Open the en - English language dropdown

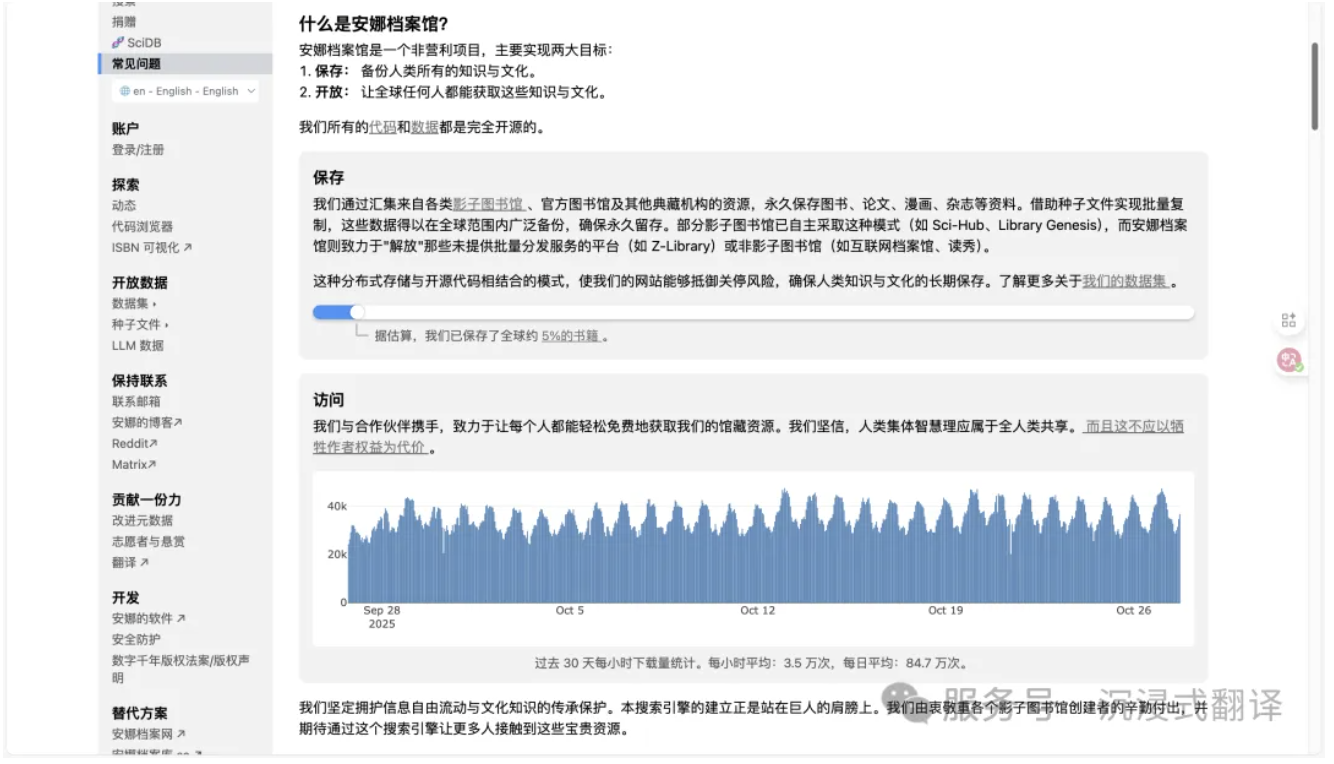click(186, 91)
